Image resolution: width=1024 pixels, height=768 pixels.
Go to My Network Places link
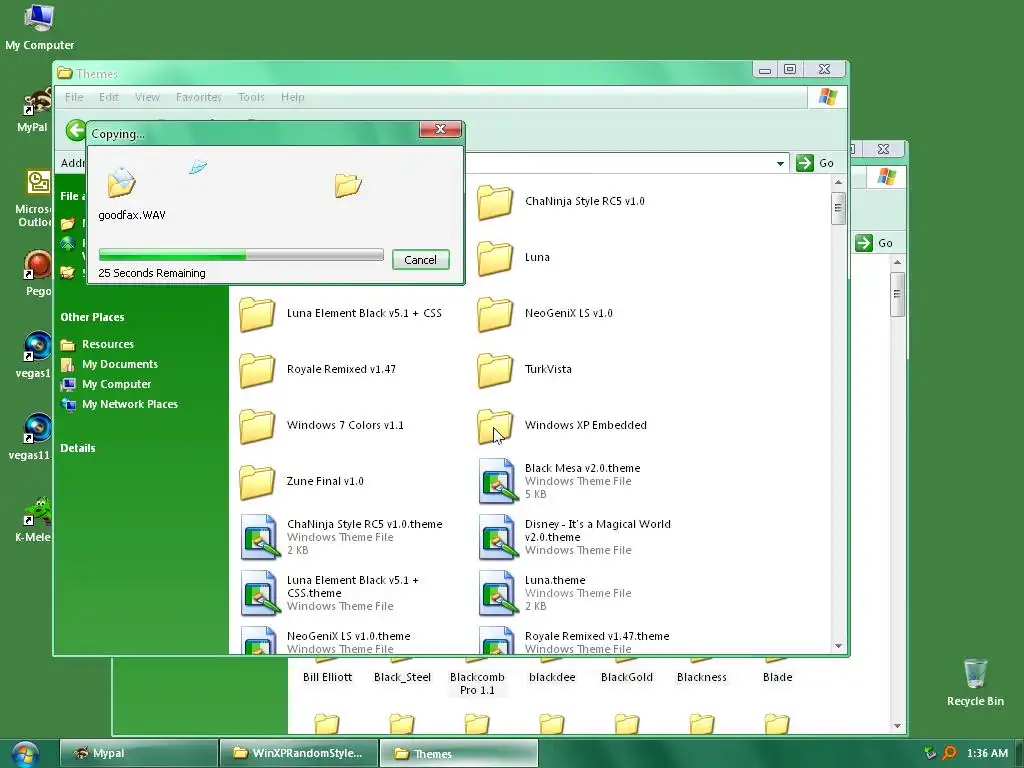(119, 404)
